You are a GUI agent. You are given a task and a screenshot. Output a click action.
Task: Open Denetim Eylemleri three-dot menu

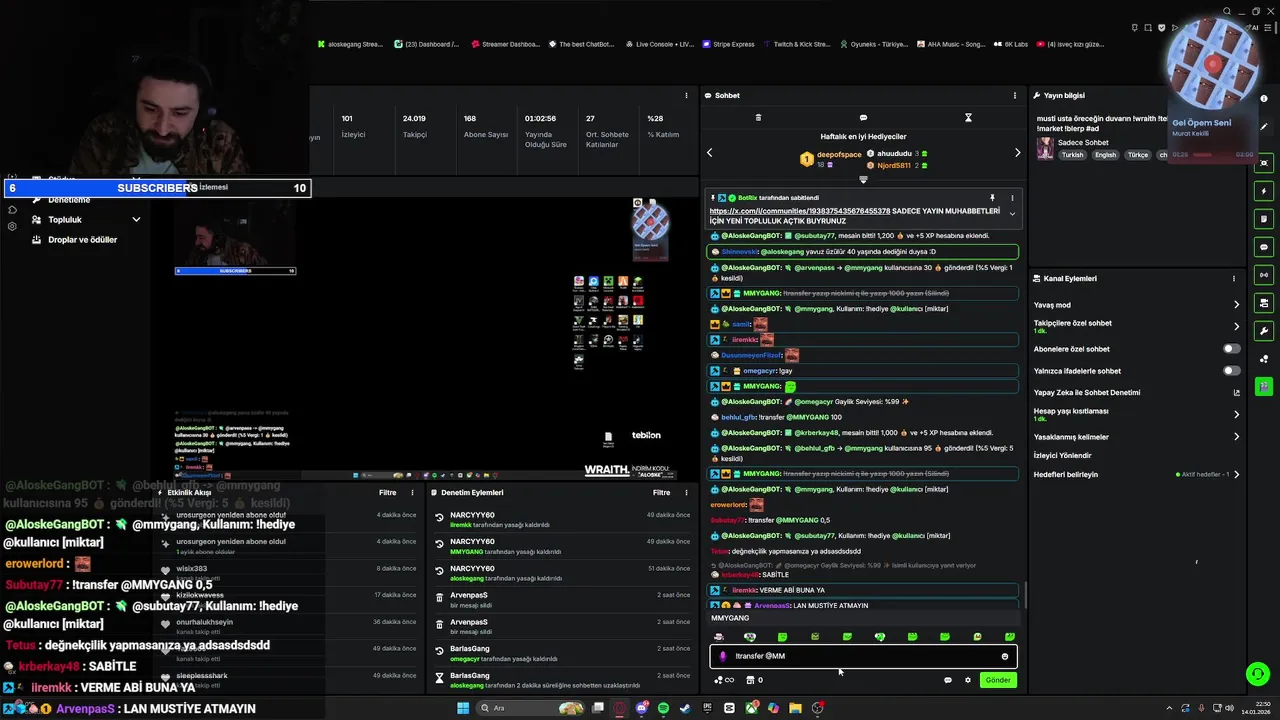[x=686, y=493]
